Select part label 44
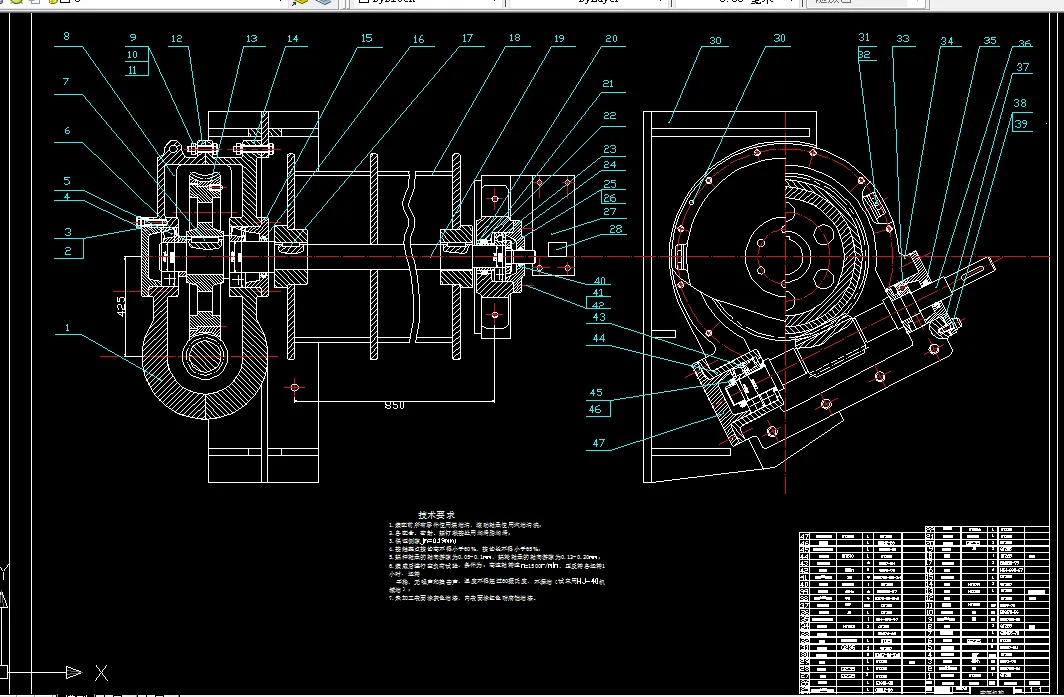 [598, 338]
